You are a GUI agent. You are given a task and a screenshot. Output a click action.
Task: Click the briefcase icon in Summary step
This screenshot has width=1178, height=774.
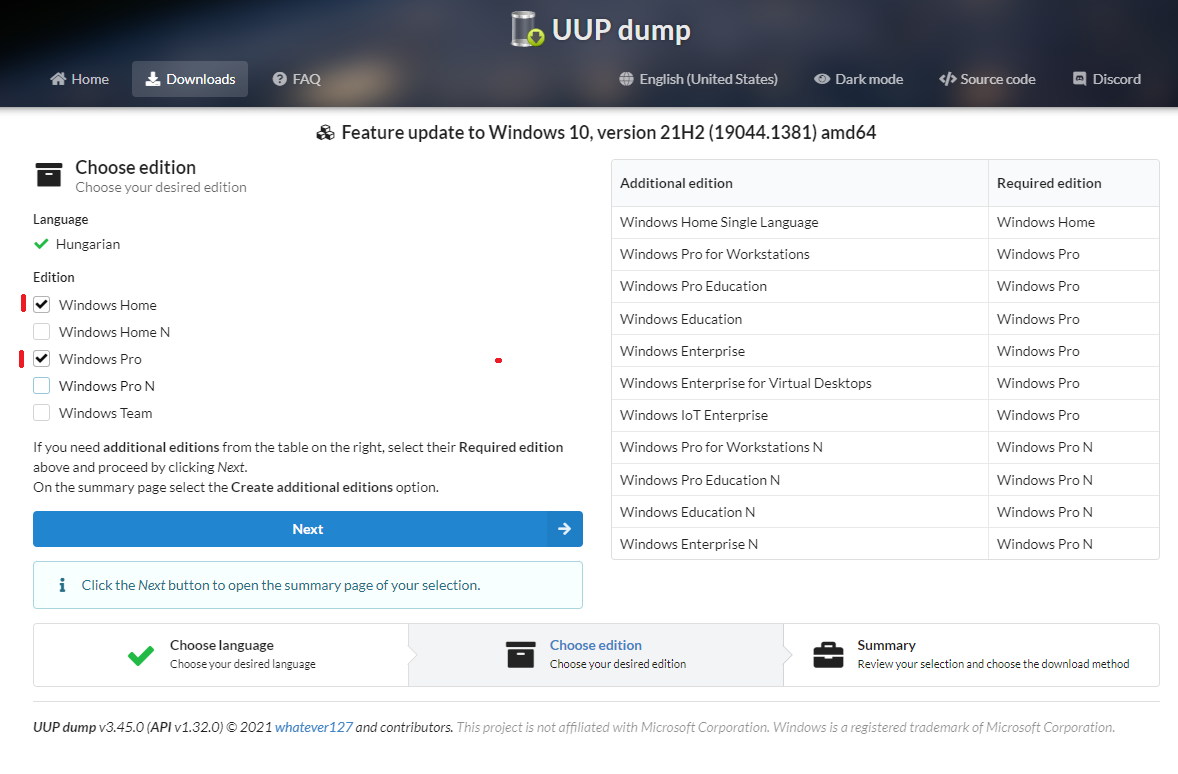click(x=829, y=655)
